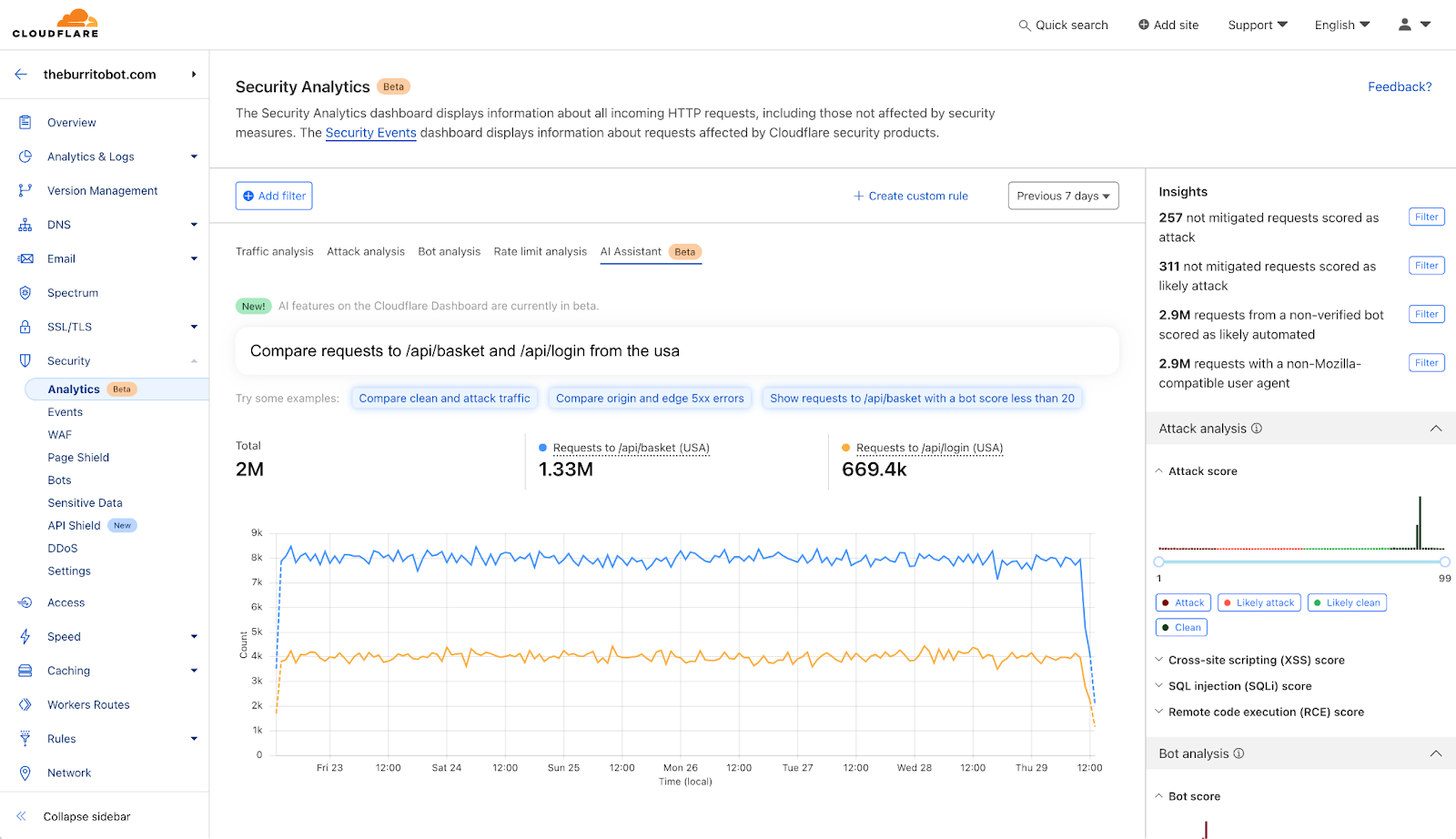The image size is (1456, 839).
Task: Toggle the Likely clean score chip
Action: pyautogui.click(x=1347, y=602)
